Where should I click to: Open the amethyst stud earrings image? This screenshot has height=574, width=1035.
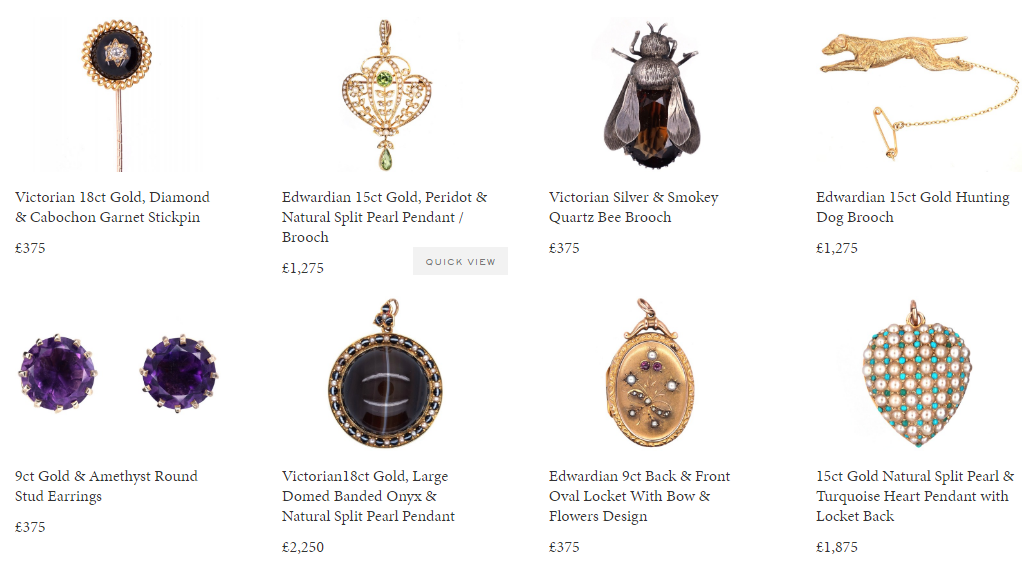pos(118,373)
